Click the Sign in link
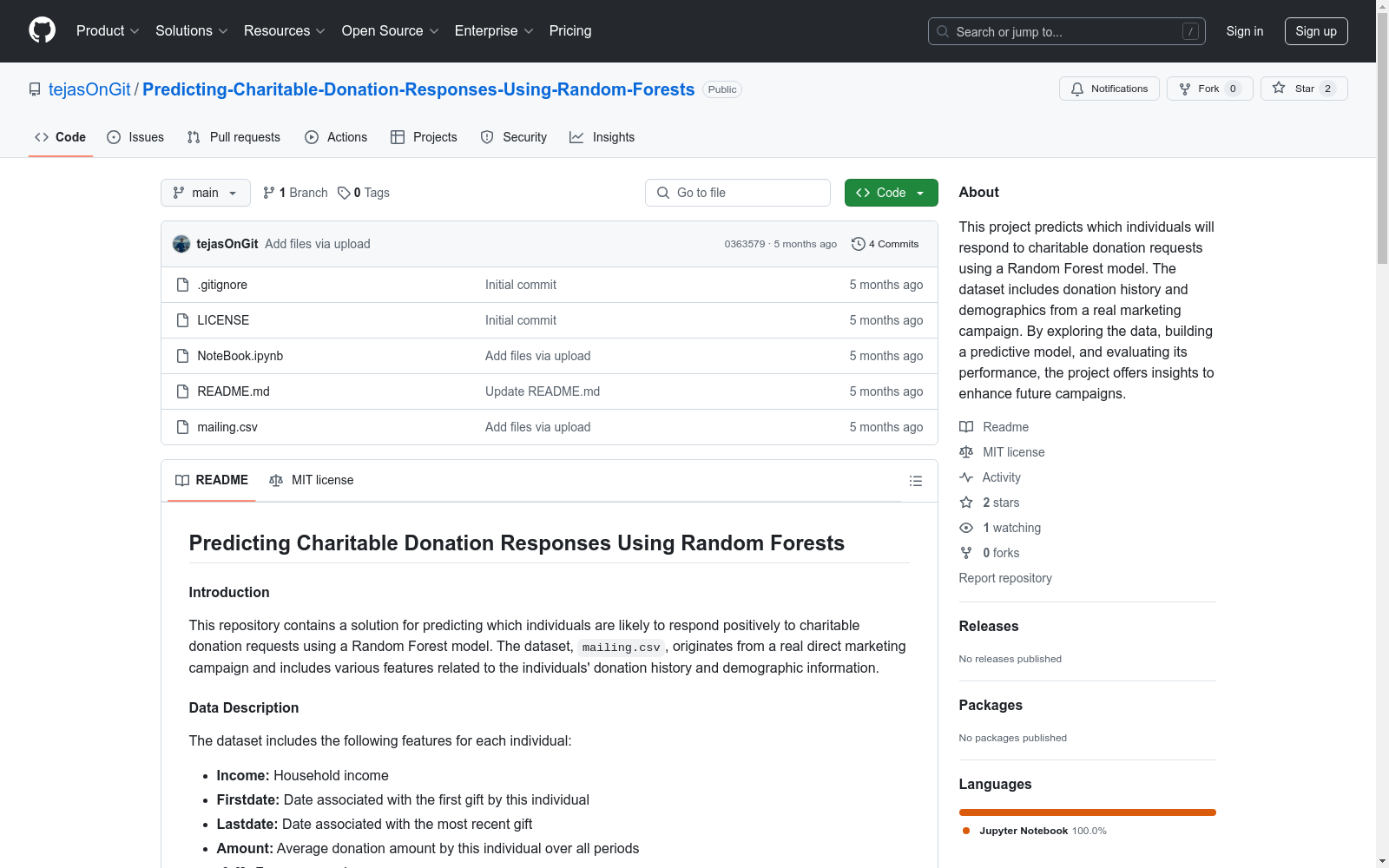Image resolution: width=1389 pixels, height=868 pixels. pos(1245,31)
